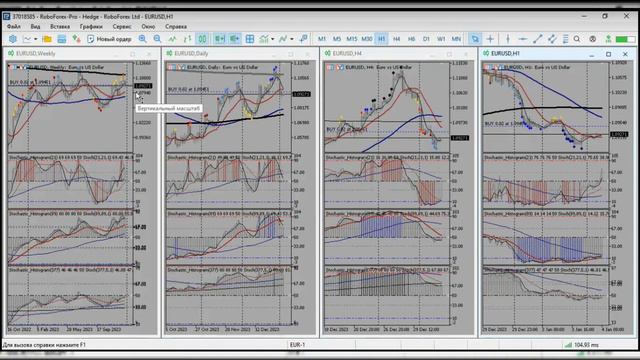Image resolution: width=640 pixels, height=360 pixels.
Task: Tile chart windows grid icon
Action: coord(250,39)
